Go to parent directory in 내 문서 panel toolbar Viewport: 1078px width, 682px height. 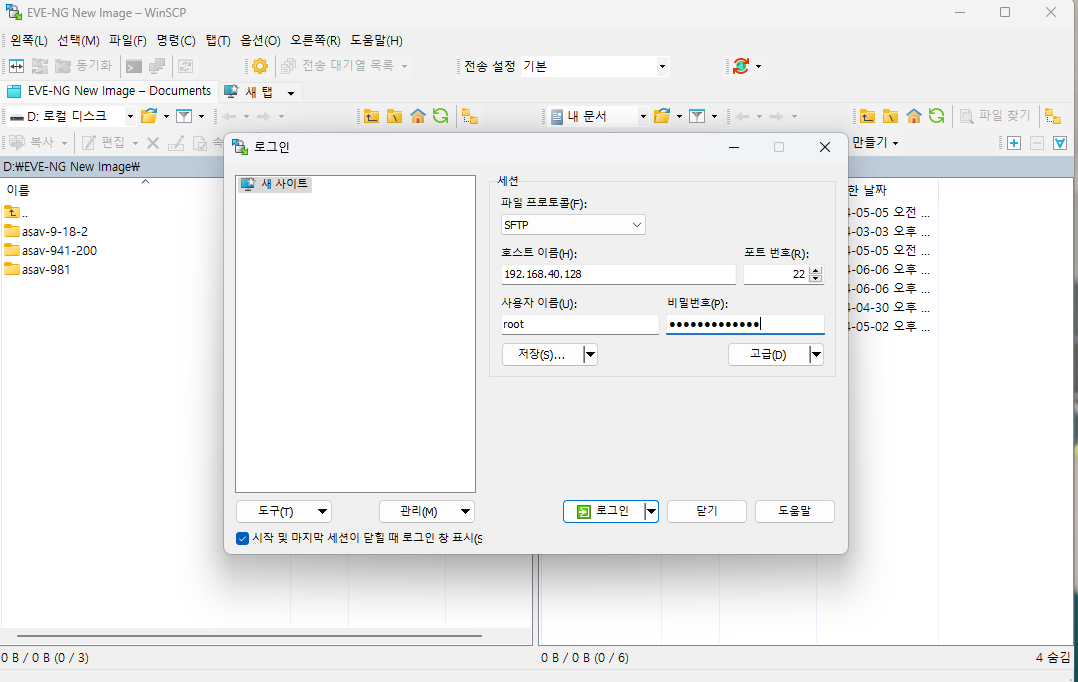point(868,116)
